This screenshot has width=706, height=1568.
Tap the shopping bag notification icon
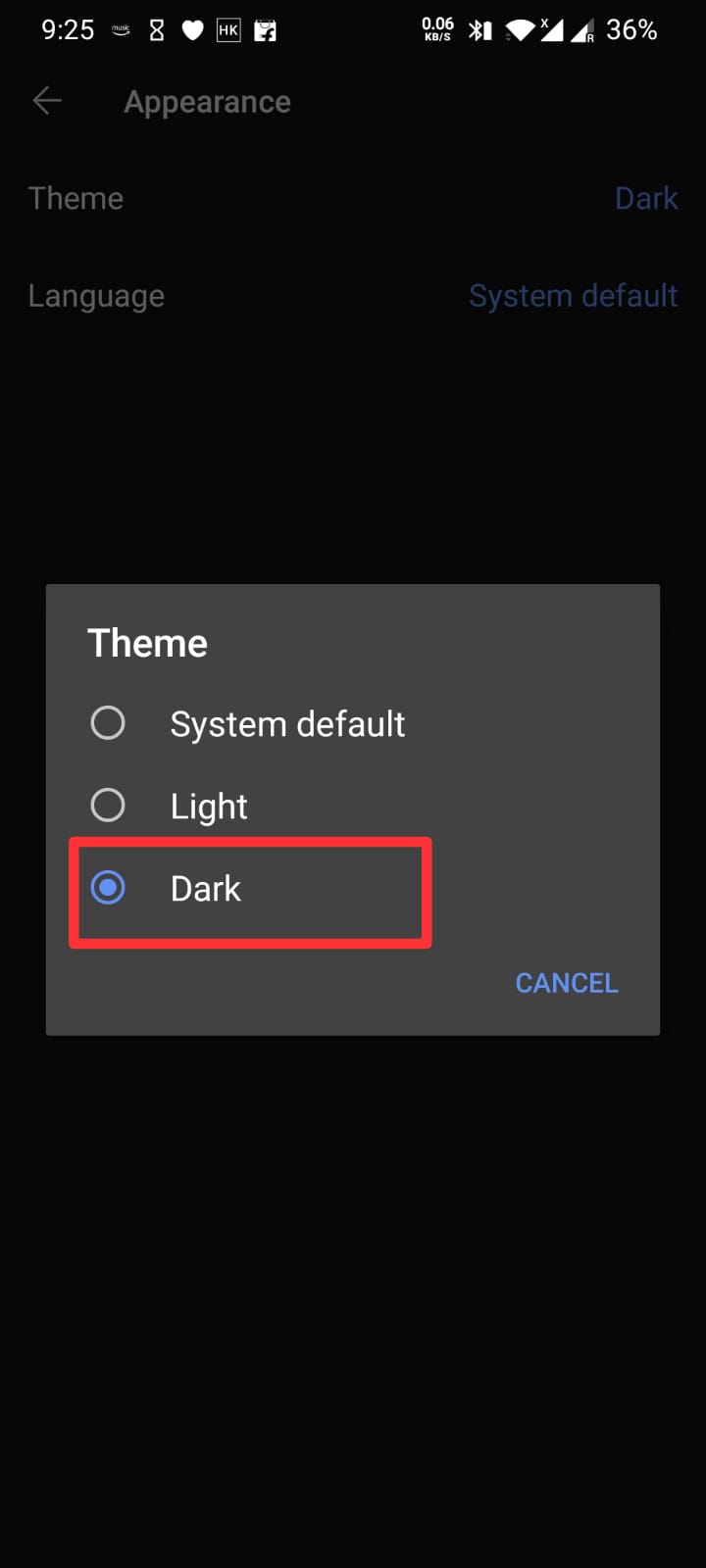pyautogui.click(x=265, y=30)
